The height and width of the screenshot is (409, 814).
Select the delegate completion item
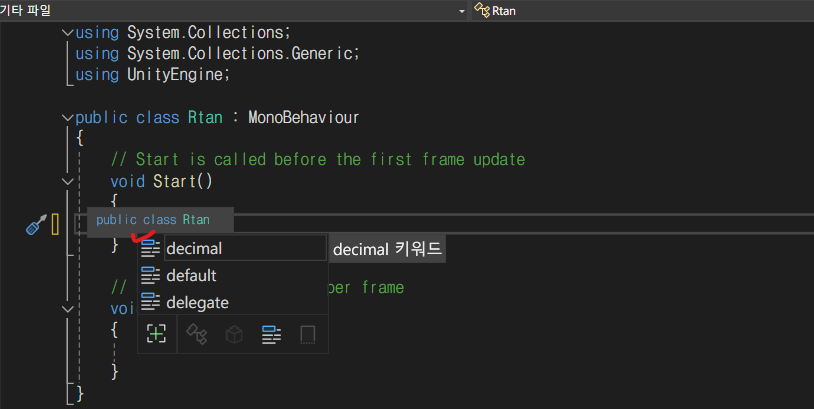coord(233,302)
